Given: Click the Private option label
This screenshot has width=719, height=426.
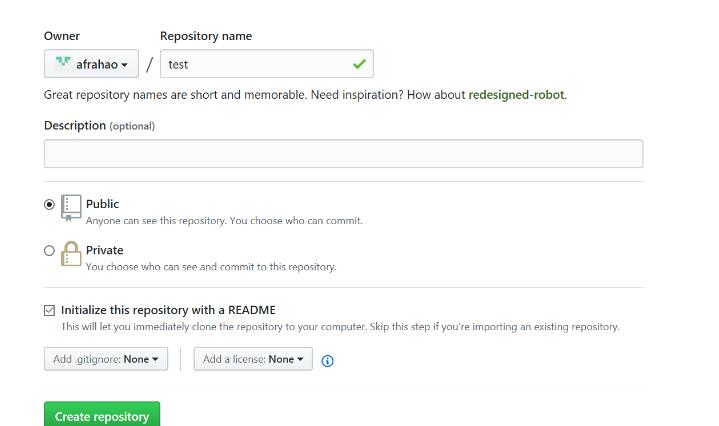Looking at the screenshot, I should pyautogui.click(x=105, y=250).
